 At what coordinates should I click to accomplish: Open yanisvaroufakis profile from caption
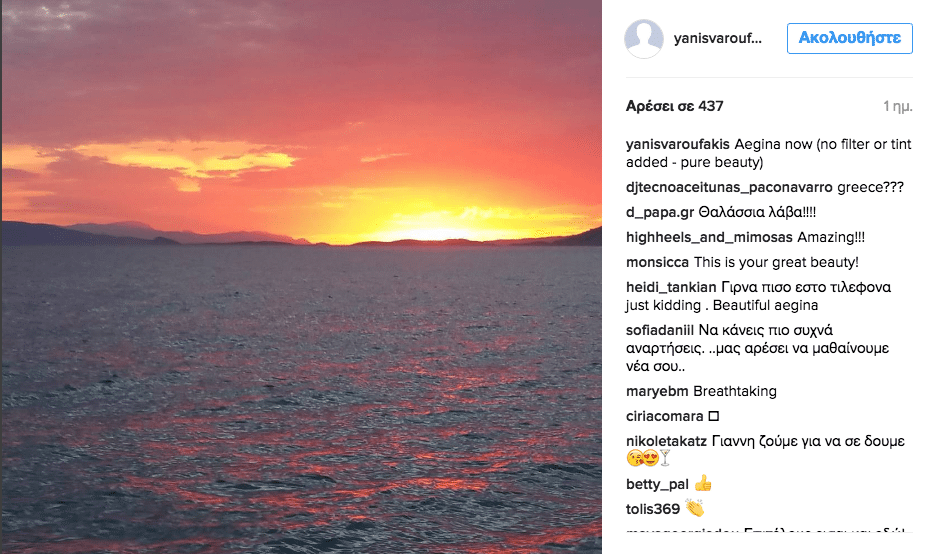coord(677,143)
